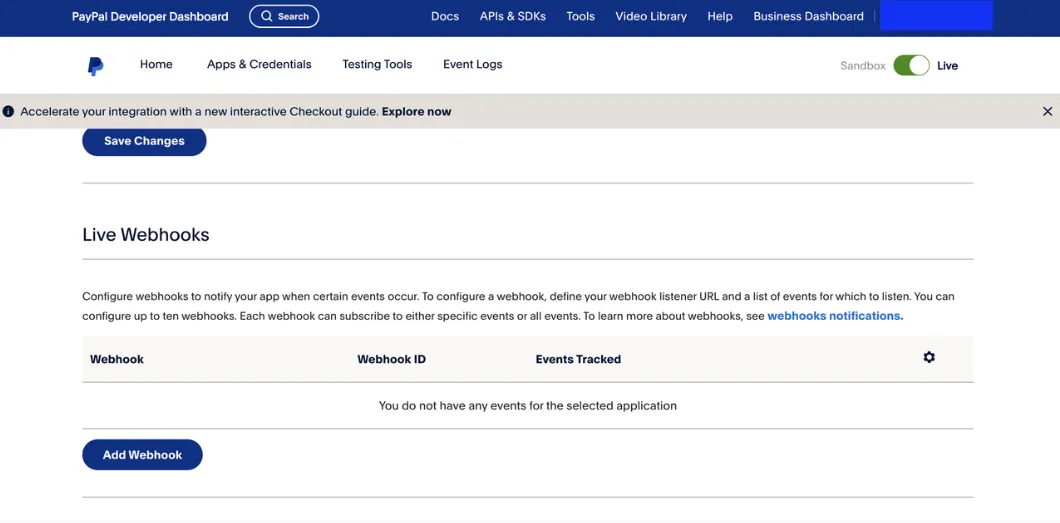
Task: Open the Docs menu
Action: pyautogui.click(x=445, y=16)
